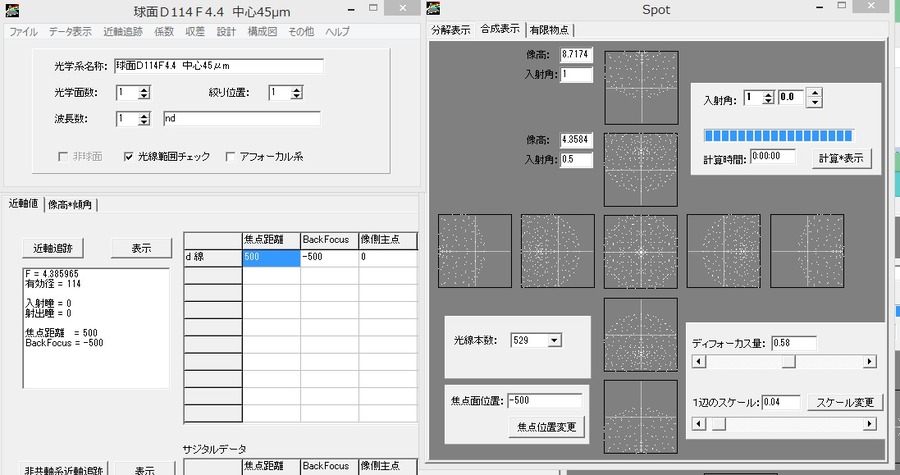900x475 pixels.
Task: Switch to the 像高*傾角 tab
Action: click(x=70, y=205)
